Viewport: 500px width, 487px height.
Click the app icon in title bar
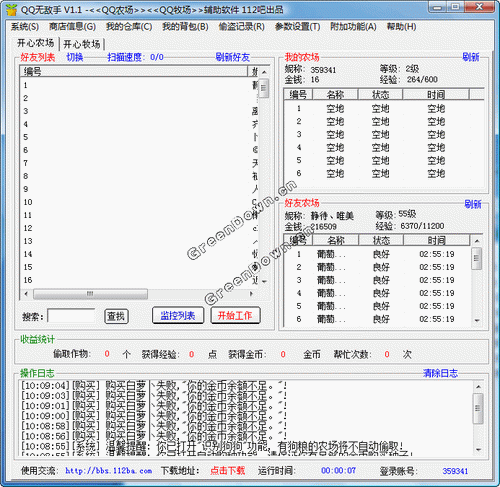coord(11,10)
